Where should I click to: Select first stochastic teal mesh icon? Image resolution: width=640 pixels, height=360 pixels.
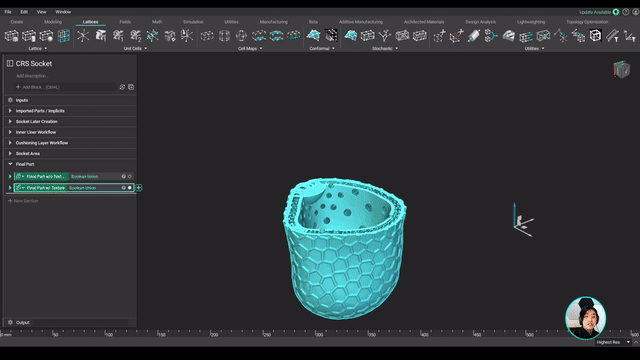click(351, 36)
